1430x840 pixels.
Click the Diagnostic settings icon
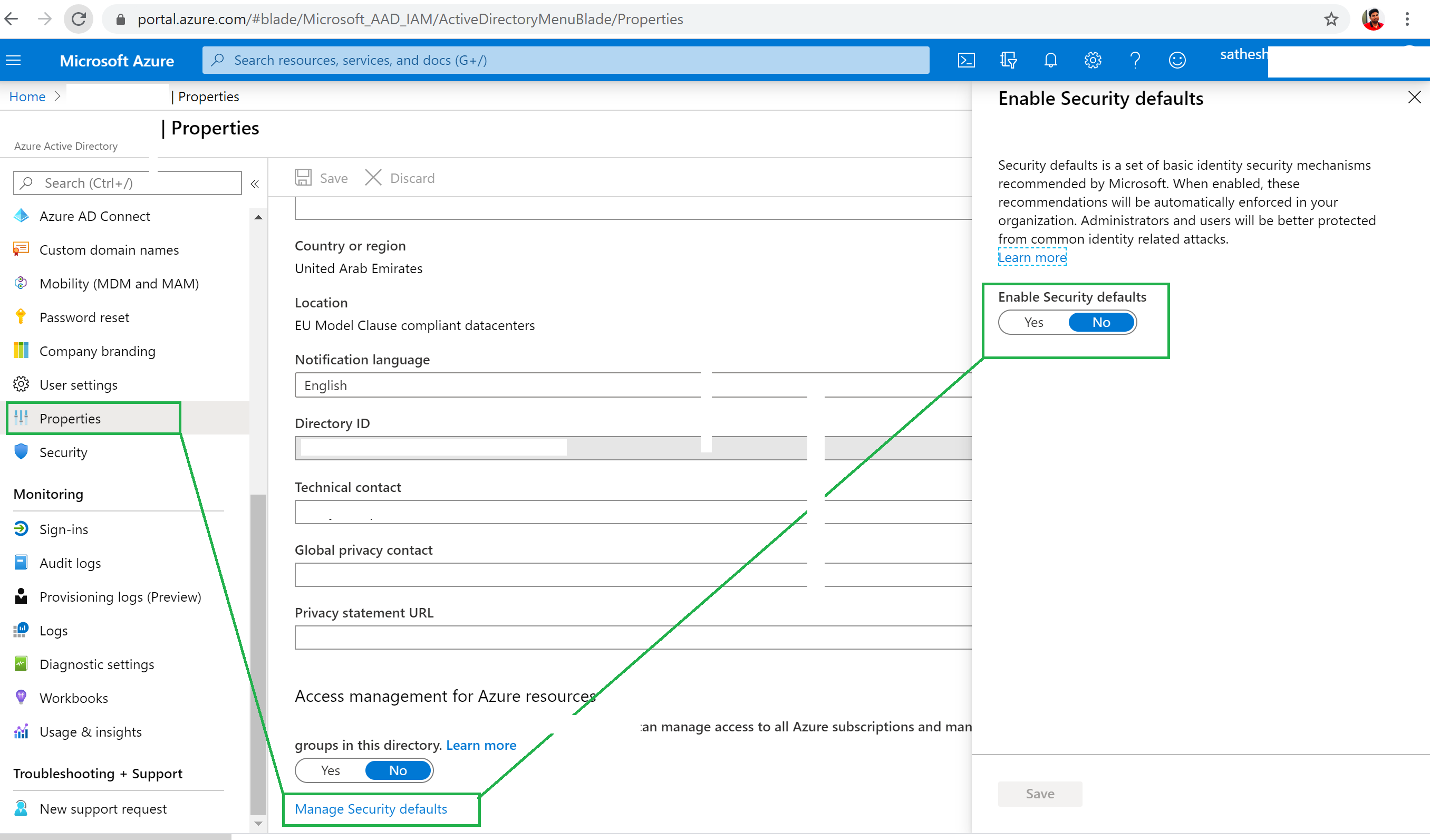pyautogui.click(x=21, y=664)
